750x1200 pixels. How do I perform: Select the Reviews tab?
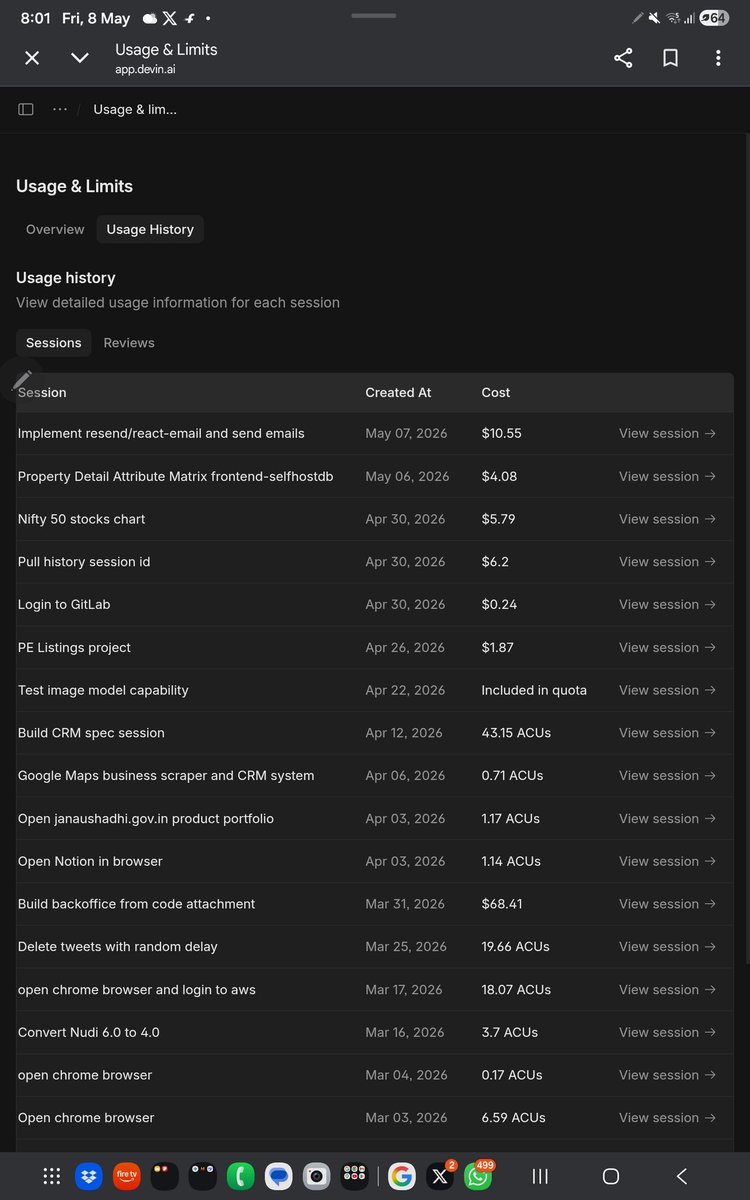[129, 343]
